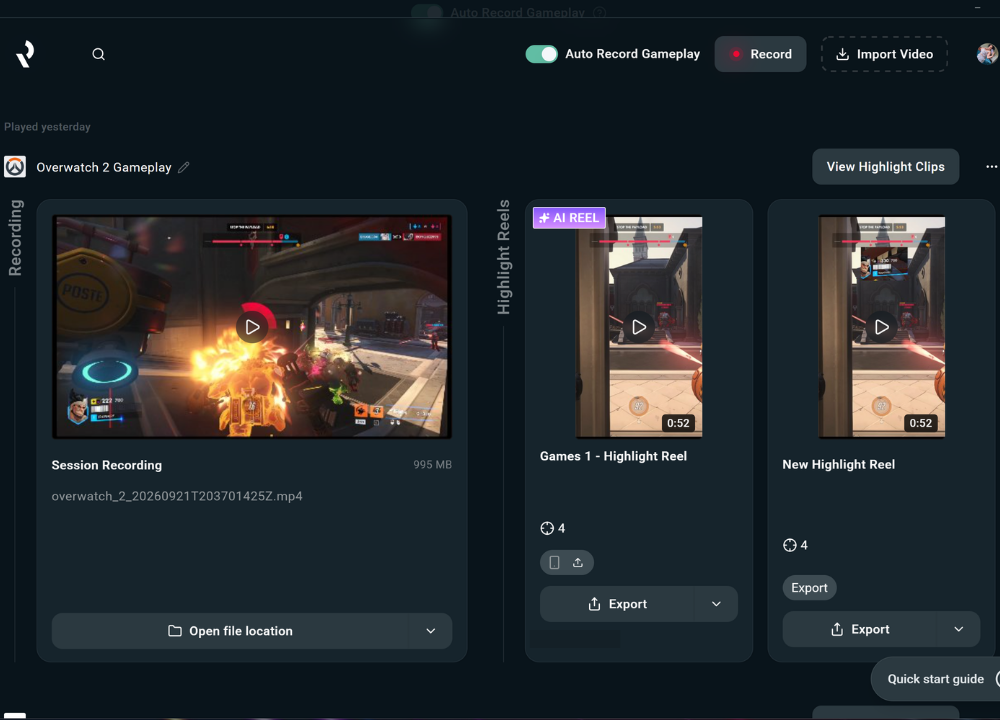The image size is (1000, 720).
Task: Expand Open file location dropdown arrow
Action: pyautogui.click(x=430, y=631)
